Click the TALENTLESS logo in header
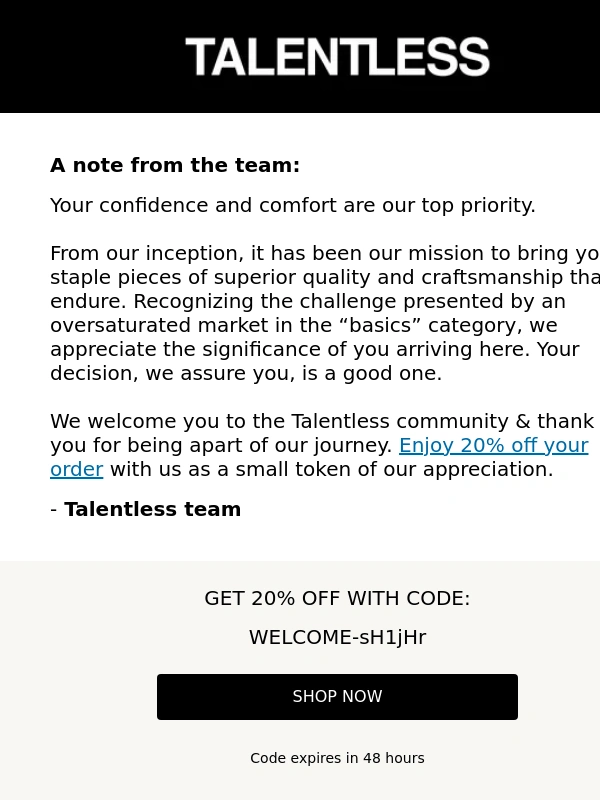The width and height of the screenshot is (600, 800). [337, 57]
